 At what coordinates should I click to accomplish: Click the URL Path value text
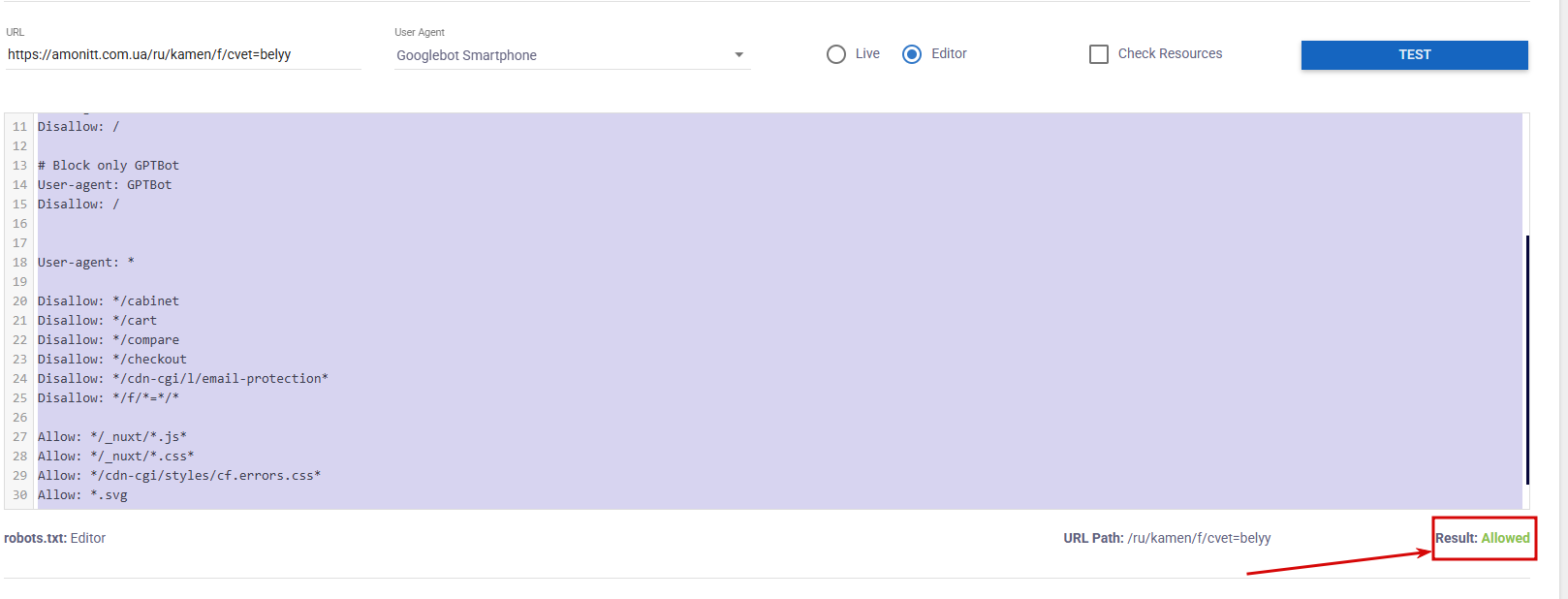tap(1199, 538)
